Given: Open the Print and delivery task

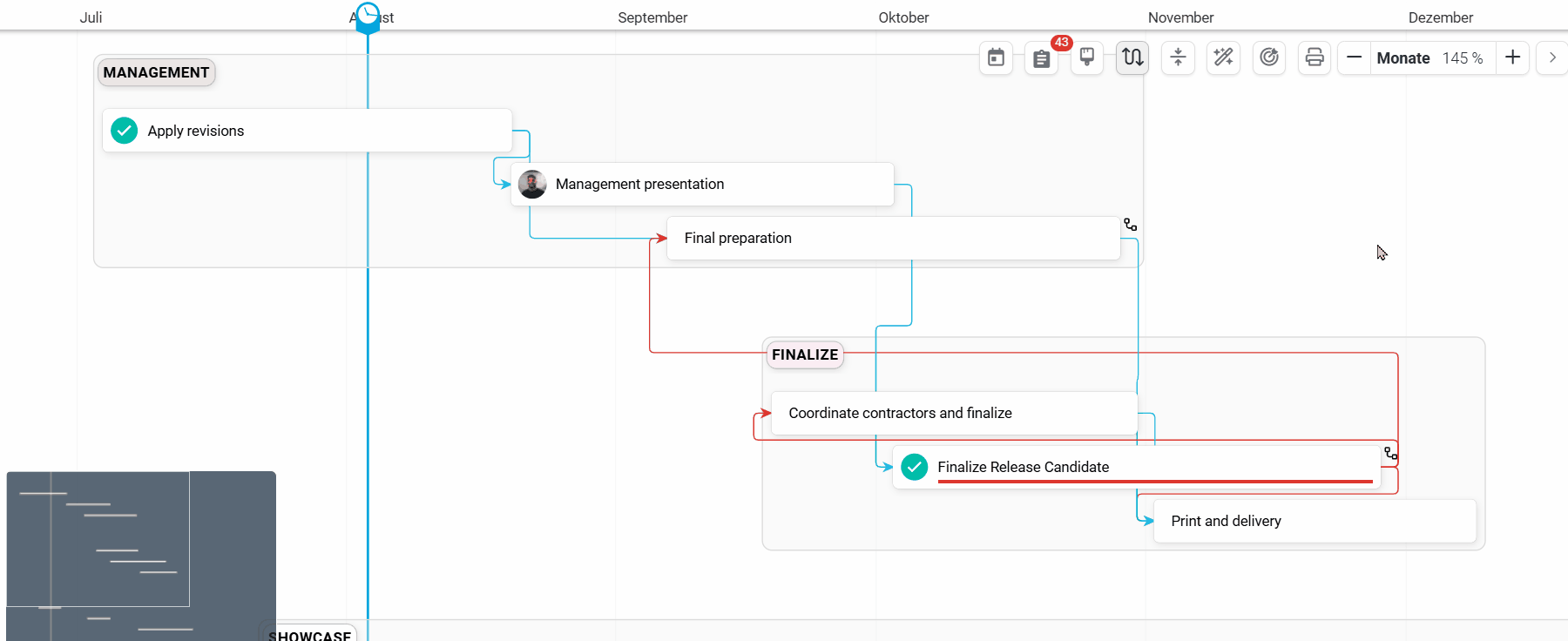Looking at the screenshot, I should click(1315, 521).
